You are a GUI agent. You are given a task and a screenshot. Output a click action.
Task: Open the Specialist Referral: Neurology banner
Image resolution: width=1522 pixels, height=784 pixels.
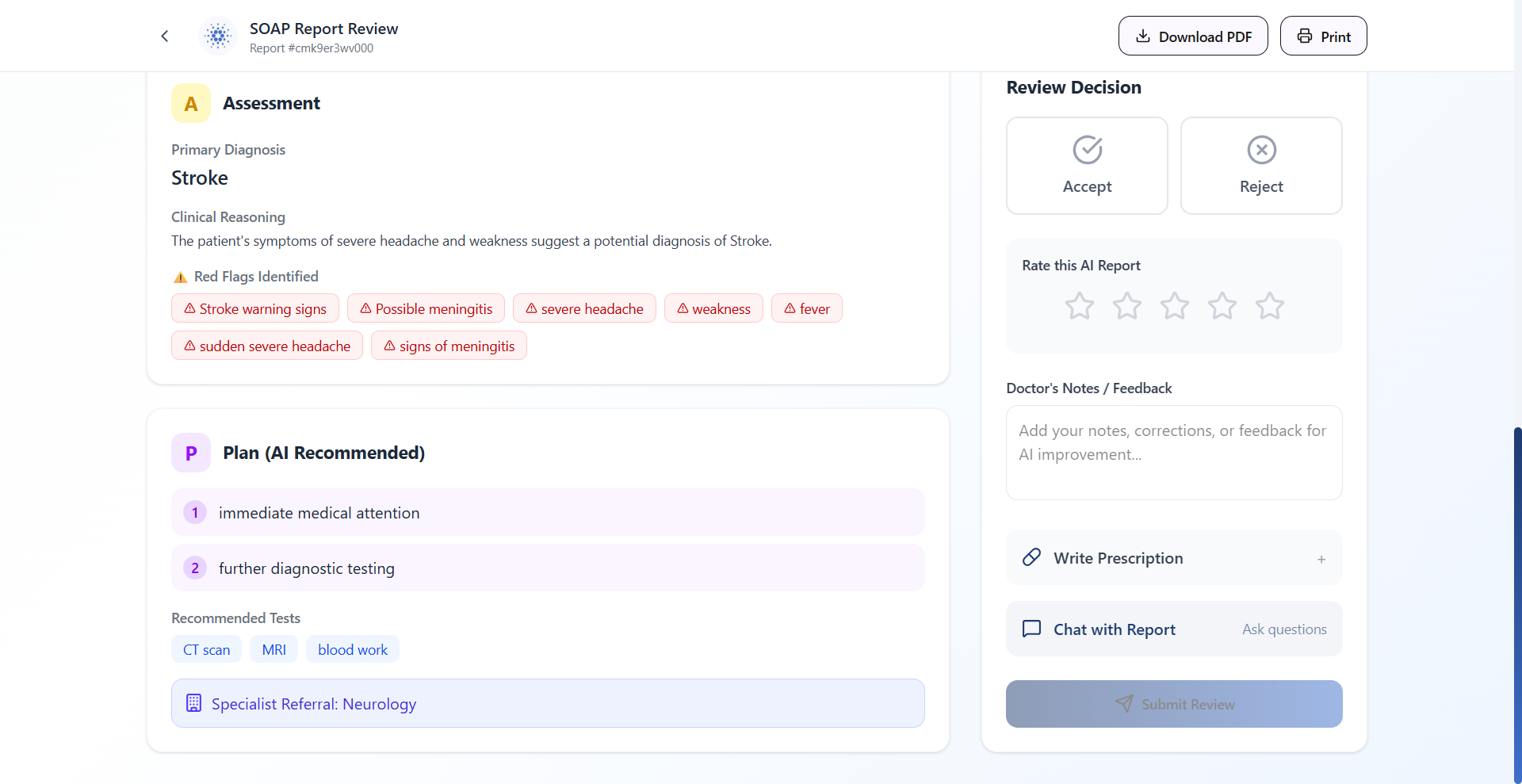pos(548,703)
